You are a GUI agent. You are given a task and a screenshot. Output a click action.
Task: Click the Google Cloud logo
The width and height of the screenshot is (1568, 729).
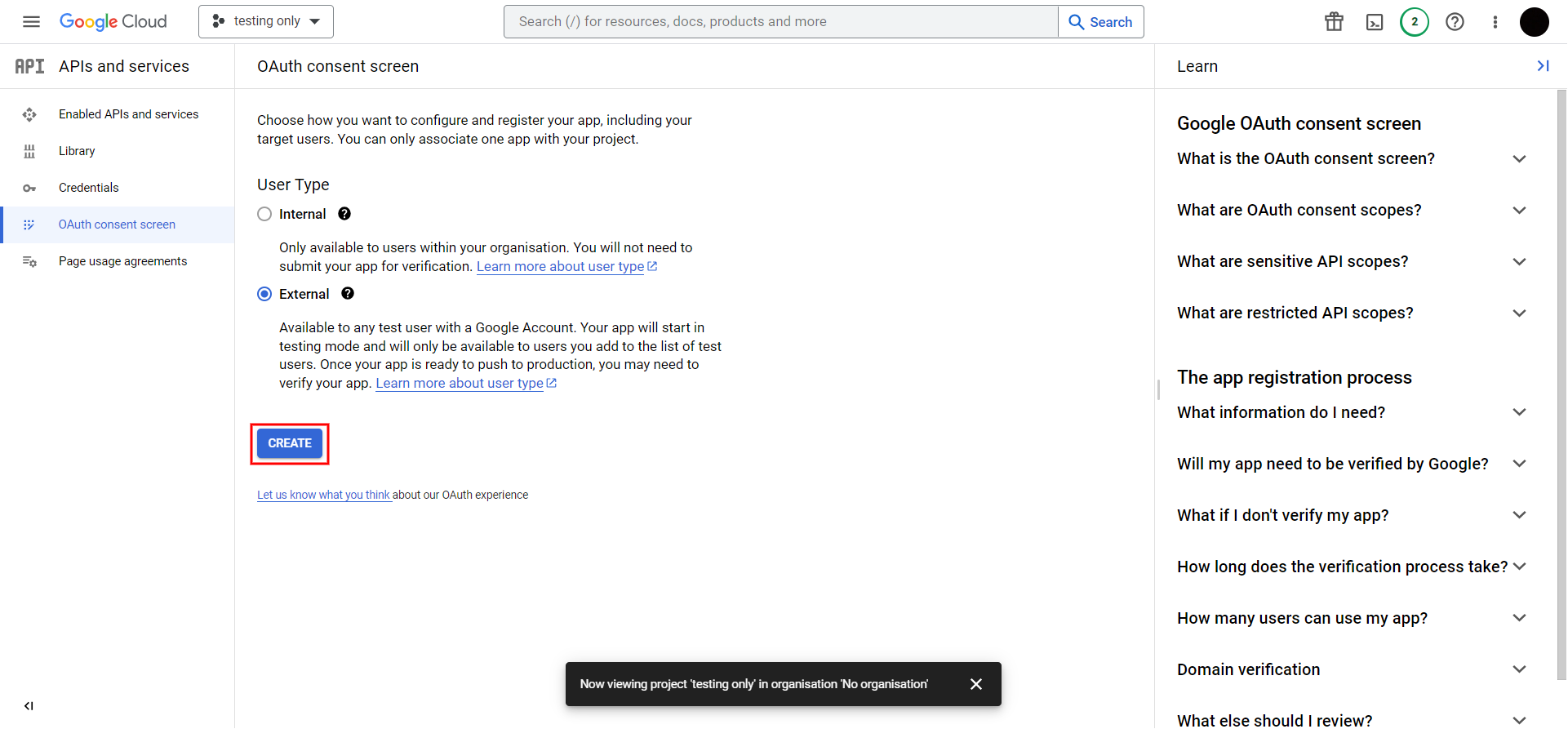[x=113, y=22]
